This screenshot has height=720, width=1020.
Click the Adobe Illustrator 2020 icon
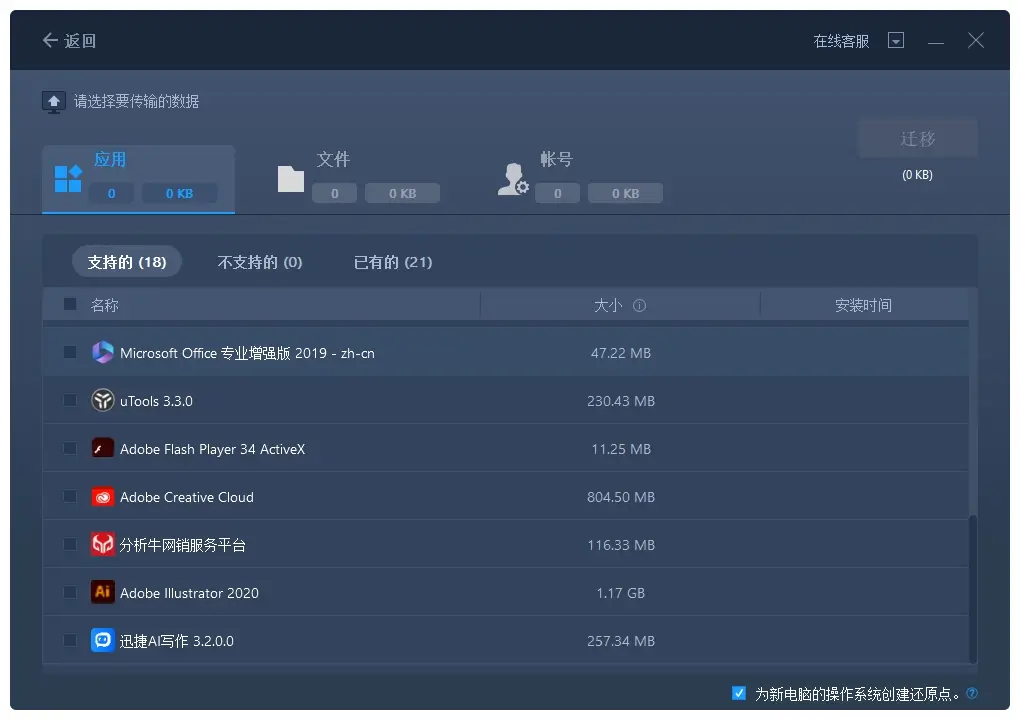click(103, 592)
